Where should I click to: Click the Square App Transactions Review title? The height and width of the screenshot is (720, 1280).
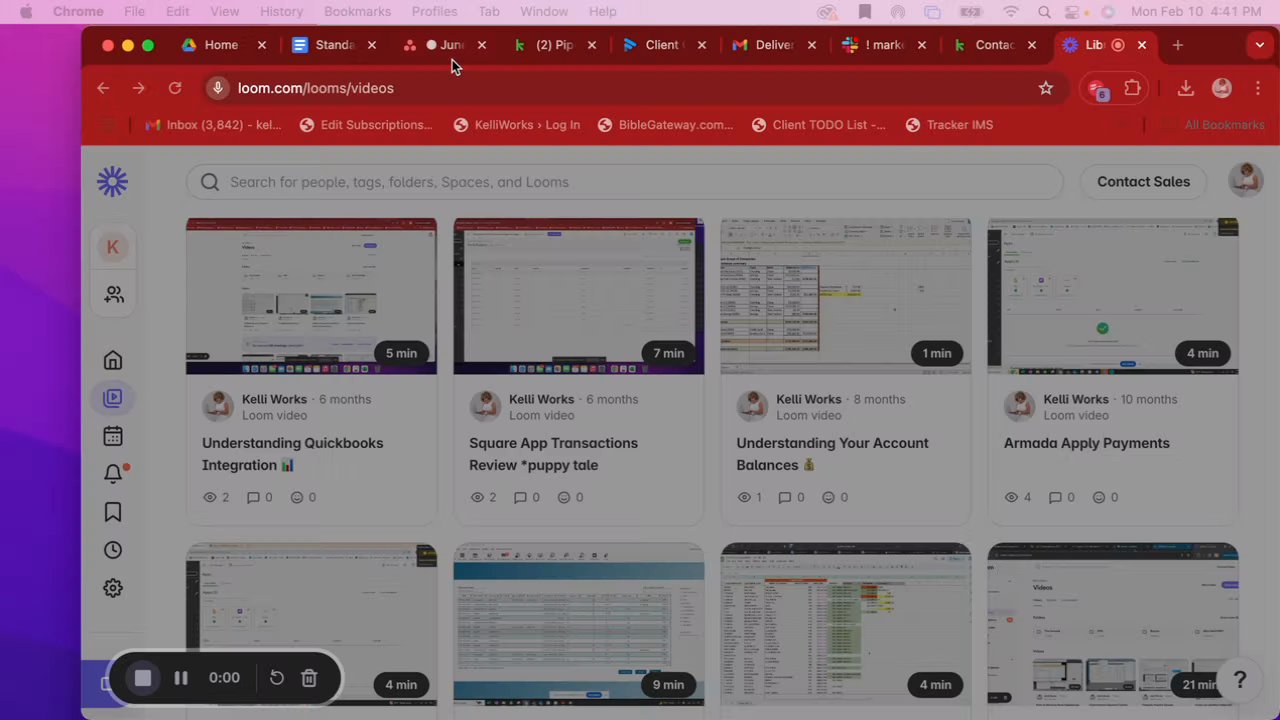click(x=553, y=454)
